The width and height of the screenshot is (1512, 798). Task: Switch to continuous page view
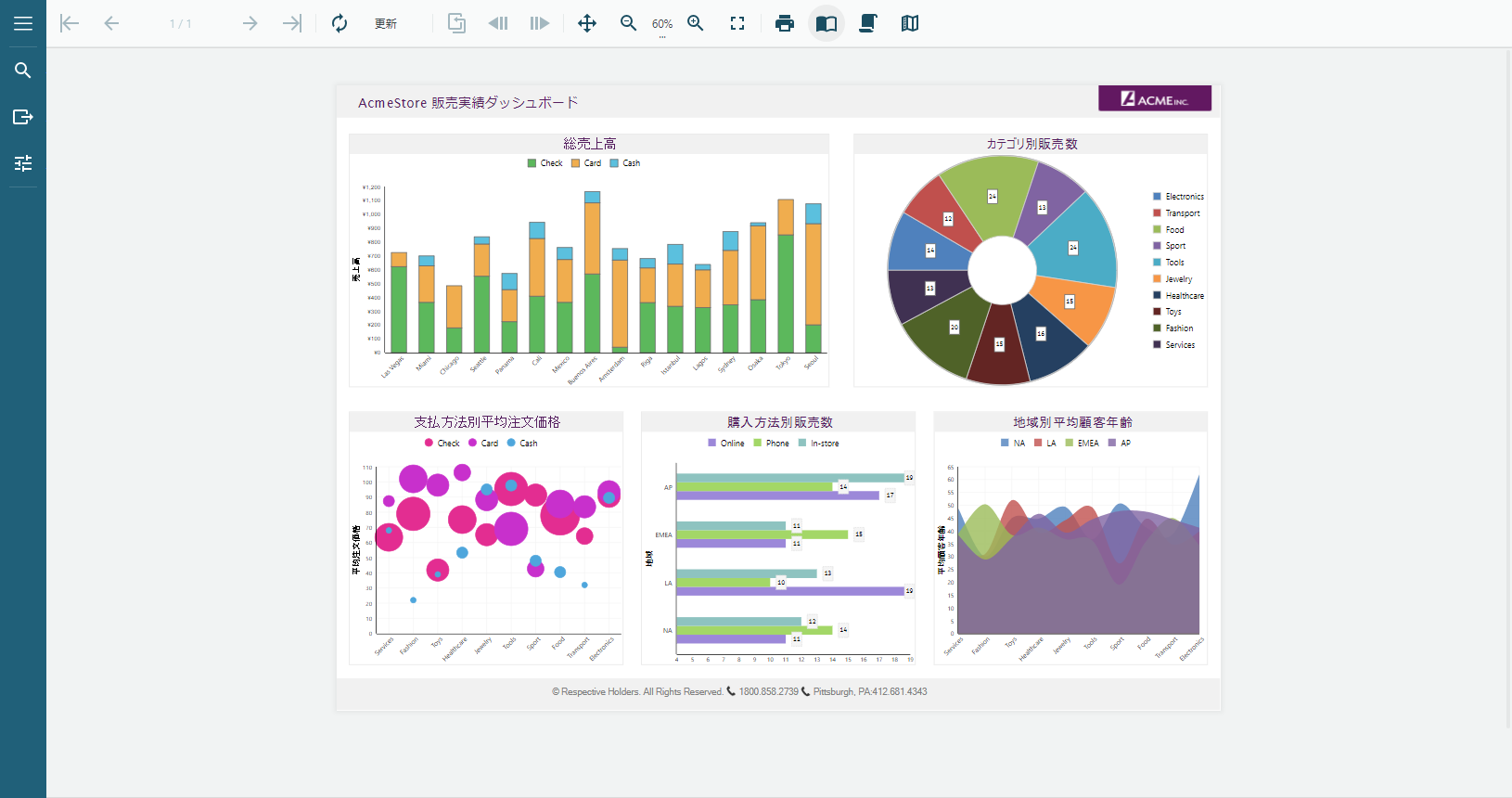coord(868,23)
